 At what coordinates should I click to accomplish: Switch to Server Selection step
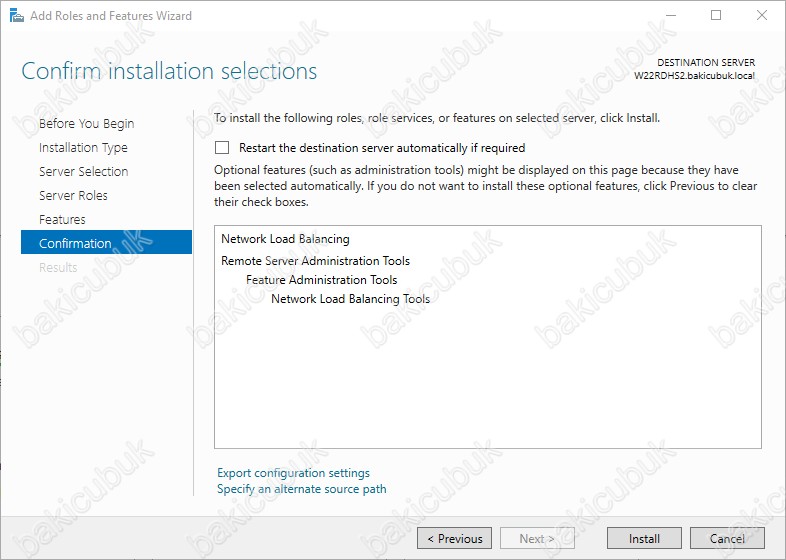pos(84,171)
